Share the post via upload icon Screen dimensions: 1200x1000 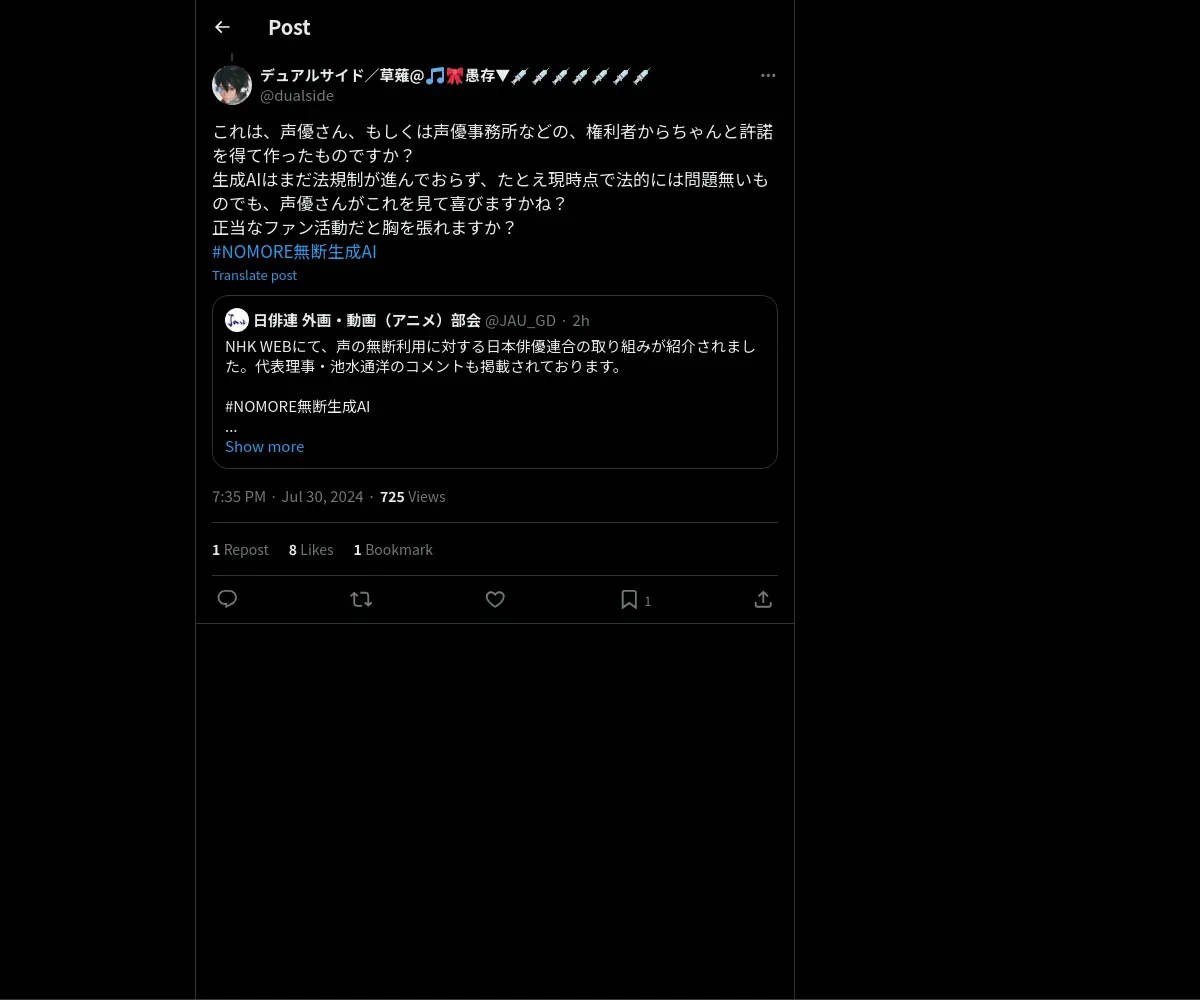click(763, 599)
